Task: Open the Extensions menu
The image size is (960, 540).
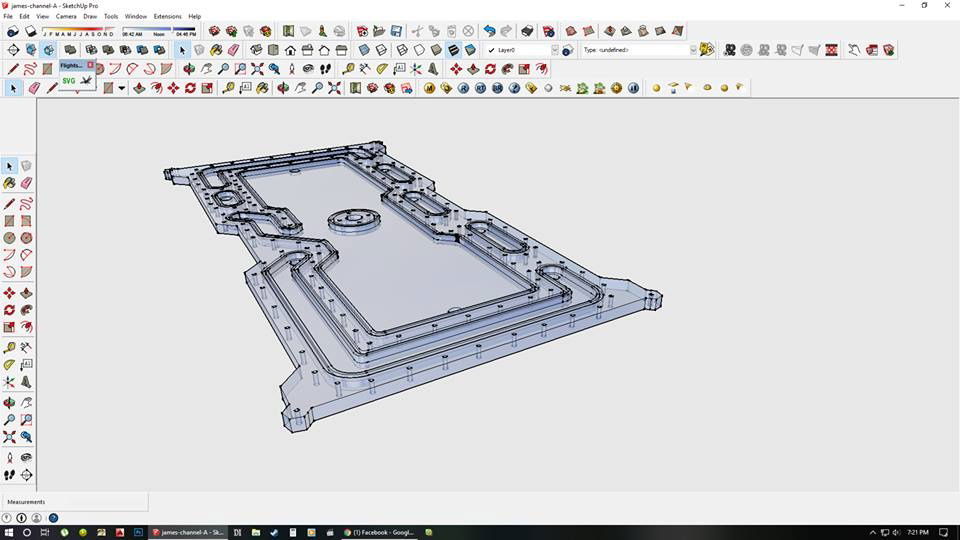Action: click(167, 17)
